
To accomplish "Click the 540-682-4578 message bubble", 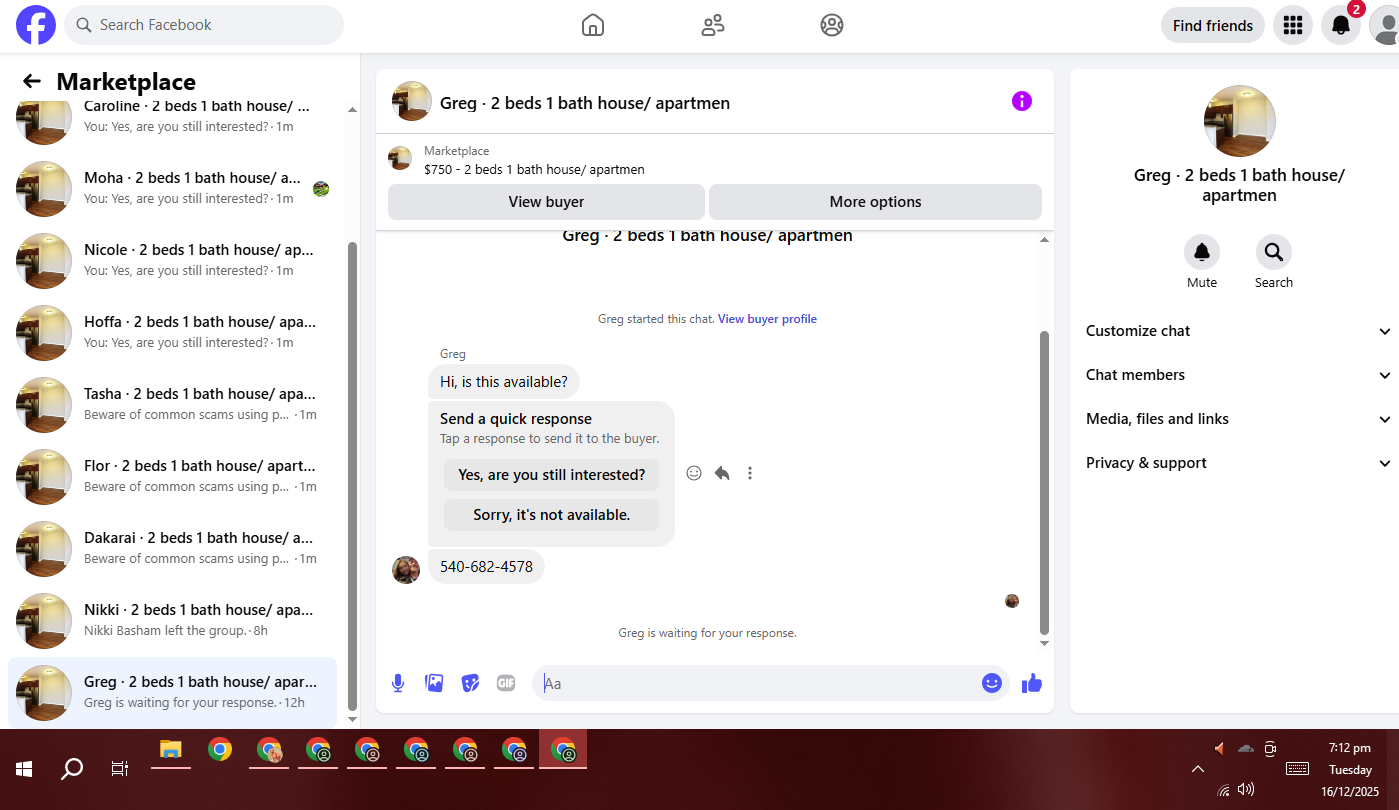I will point(486,567).
